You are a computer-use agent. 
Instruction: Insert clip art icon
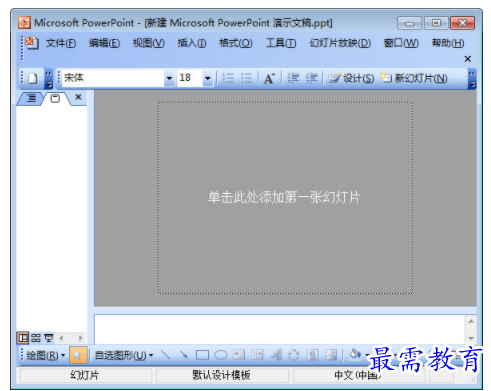coord(312,355)
